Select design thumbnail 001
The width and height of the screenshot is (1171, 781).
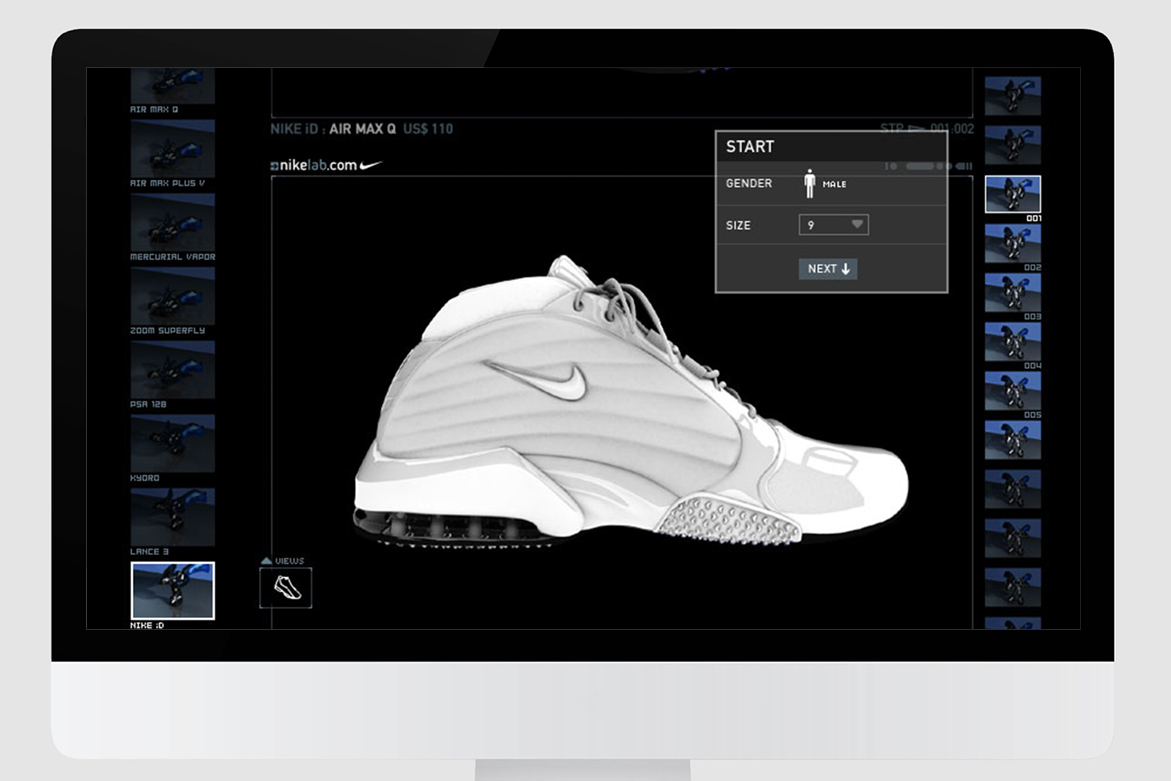pyautogui.click(x=1013, y=194)
